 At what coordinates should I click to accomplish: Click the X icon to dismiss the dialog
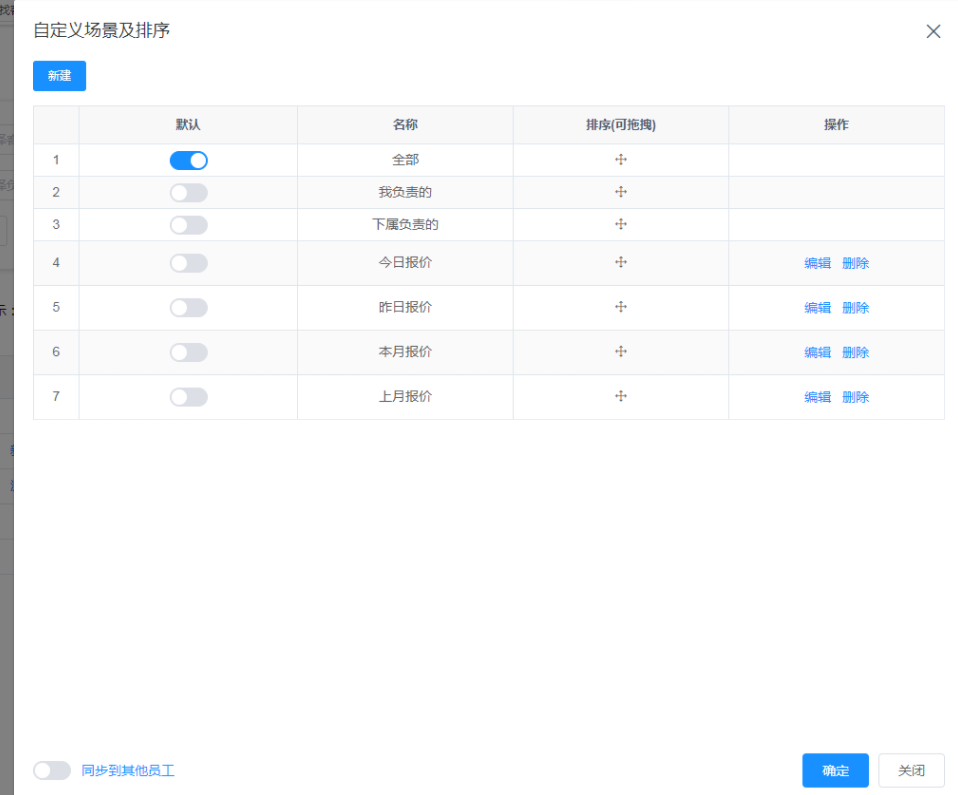933,31
